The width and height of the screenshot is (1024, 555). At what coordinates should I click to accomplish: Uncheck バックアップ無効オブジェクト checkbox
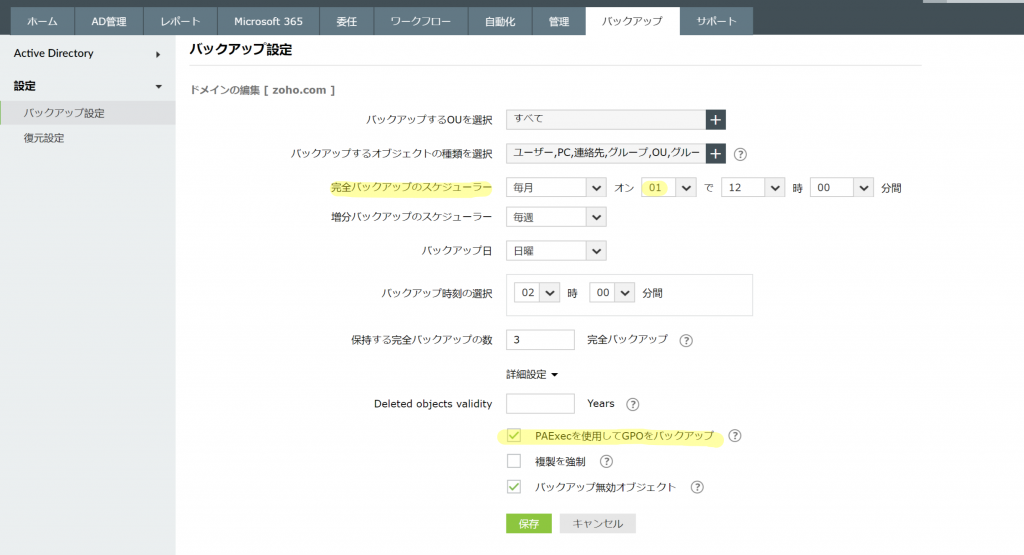(514, 487)
